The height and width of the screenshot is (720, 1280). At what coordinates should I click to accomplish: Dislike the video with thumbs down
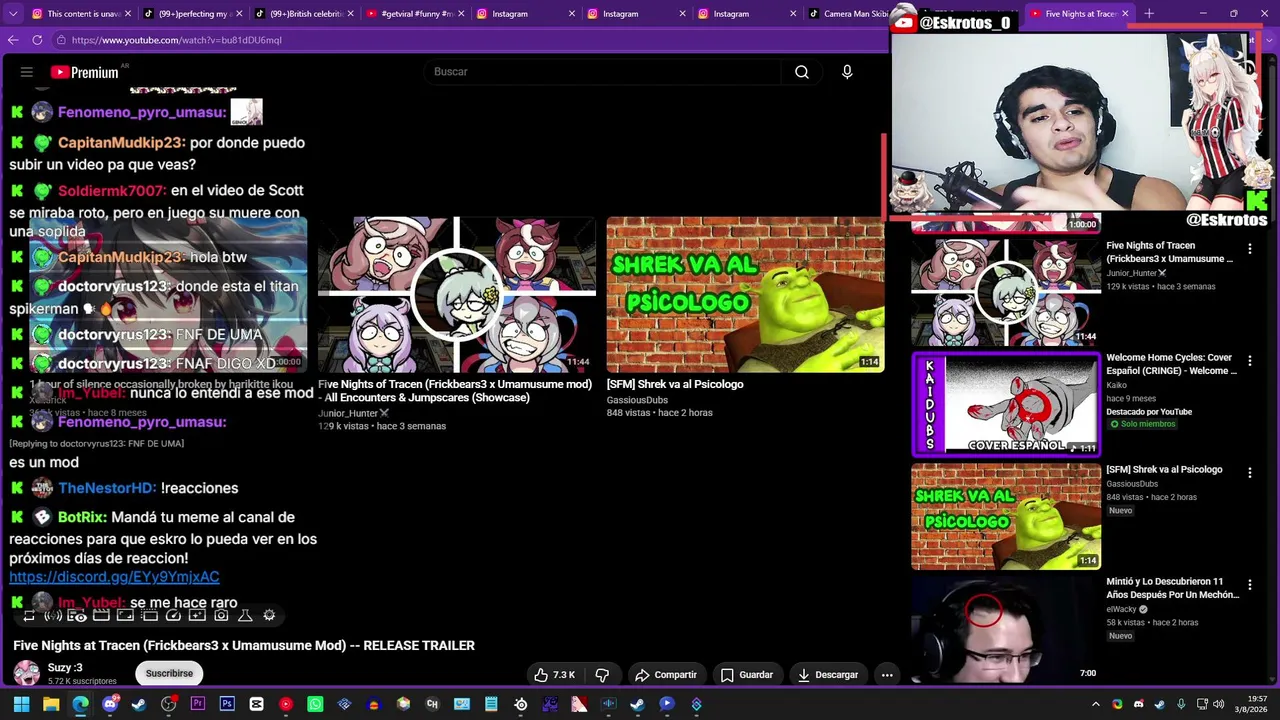click(602, 675)
